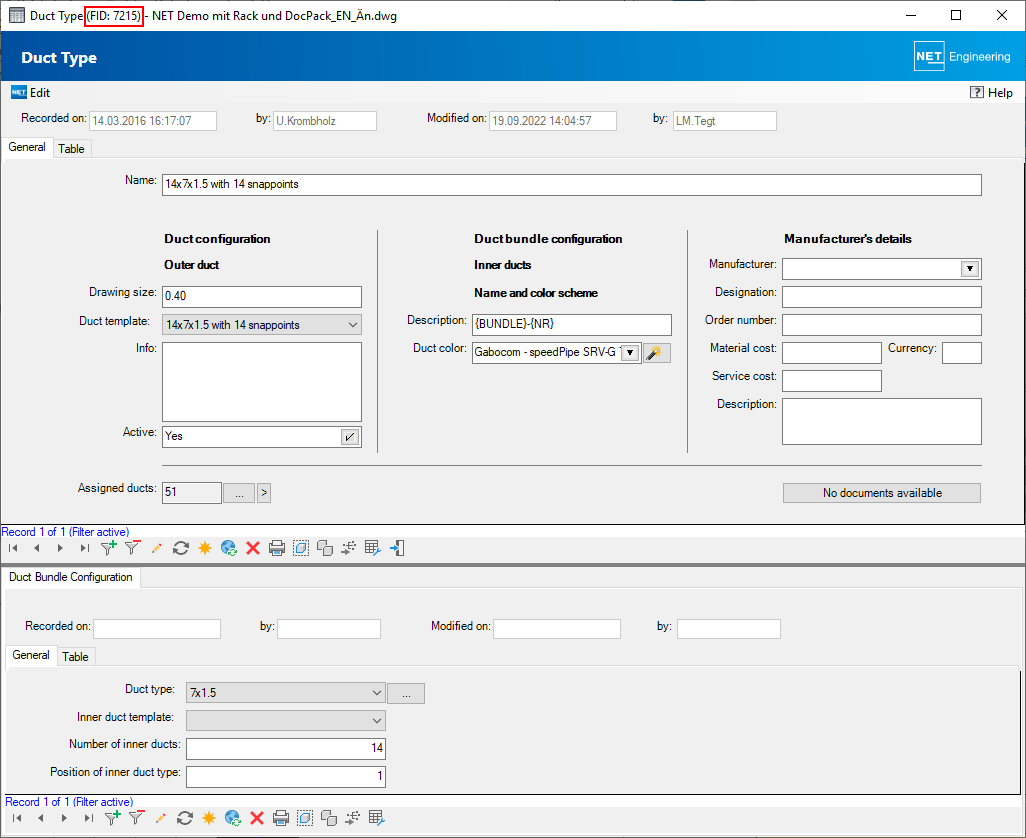
Task: Go to next record in Duct Bundle Configuration toolbar
Action: 64,818
